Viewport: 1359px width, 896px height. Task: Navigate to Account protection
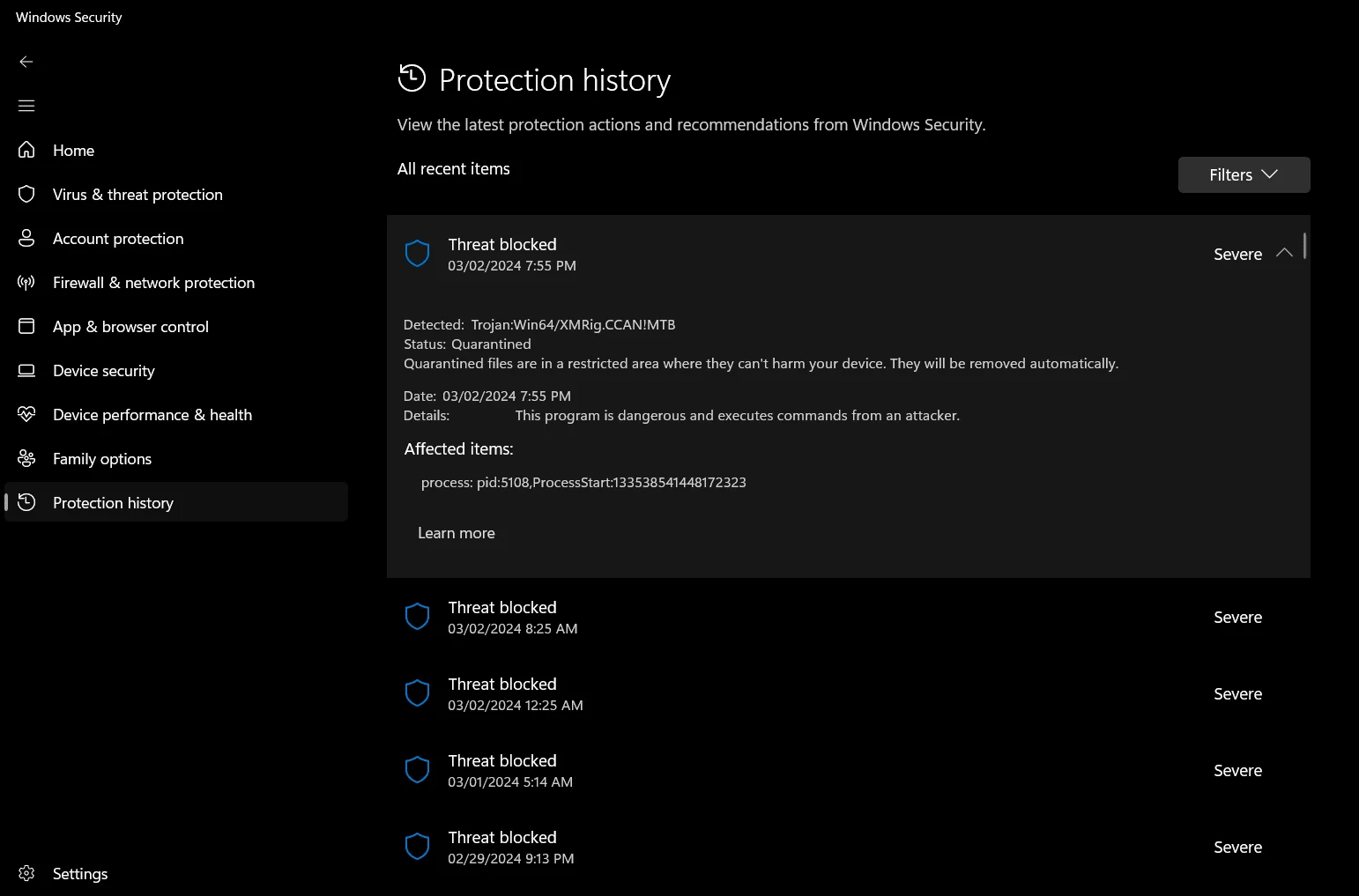click(176, 238)
